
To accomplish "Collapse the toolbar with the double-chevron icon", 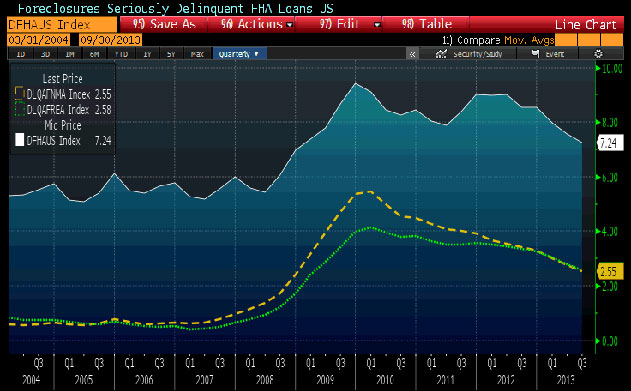I will (x=412, y=54).
